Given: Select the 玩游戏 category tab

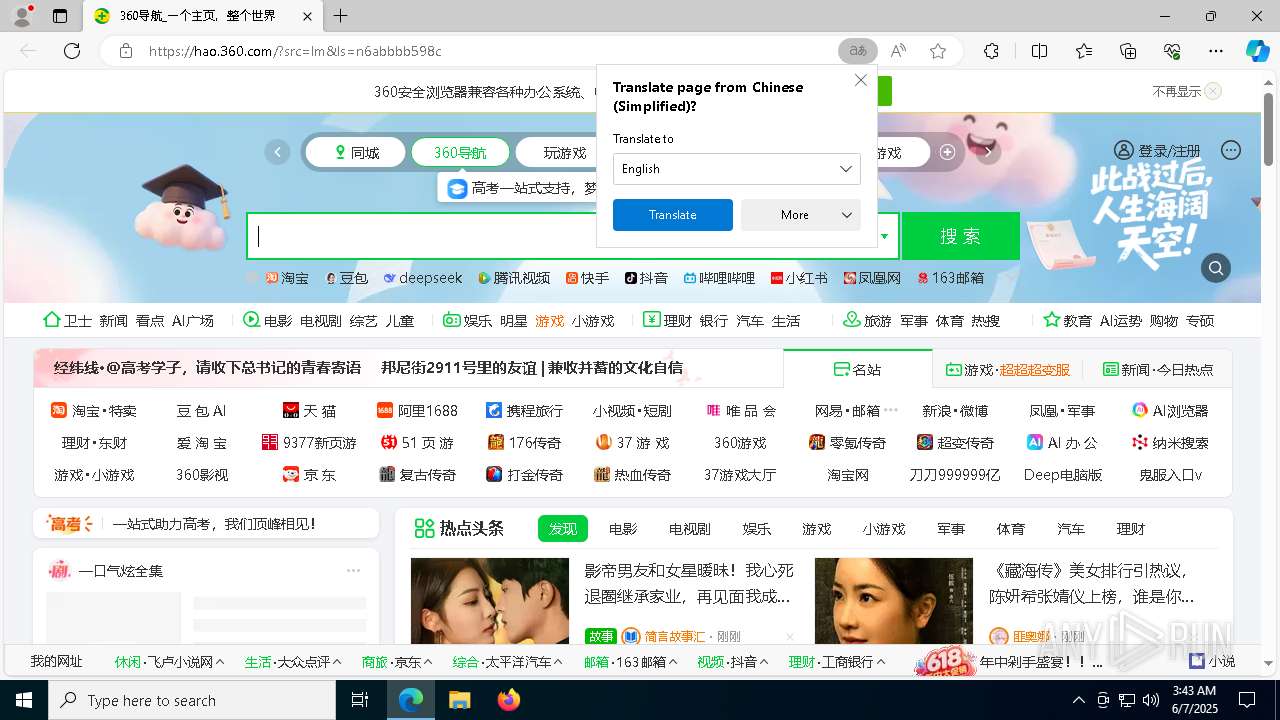Looking at the screenshot, I should (564, 152).
